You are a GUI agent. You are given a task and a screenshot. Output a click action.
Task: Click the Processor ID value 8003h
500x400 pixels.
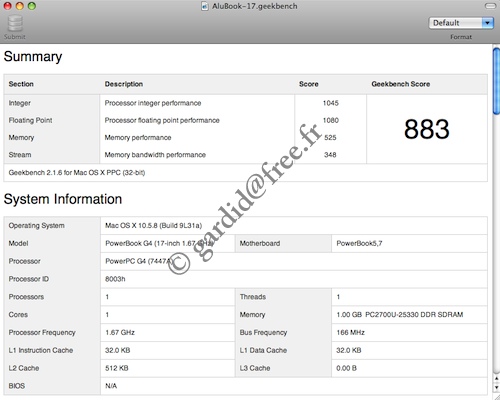115,279
